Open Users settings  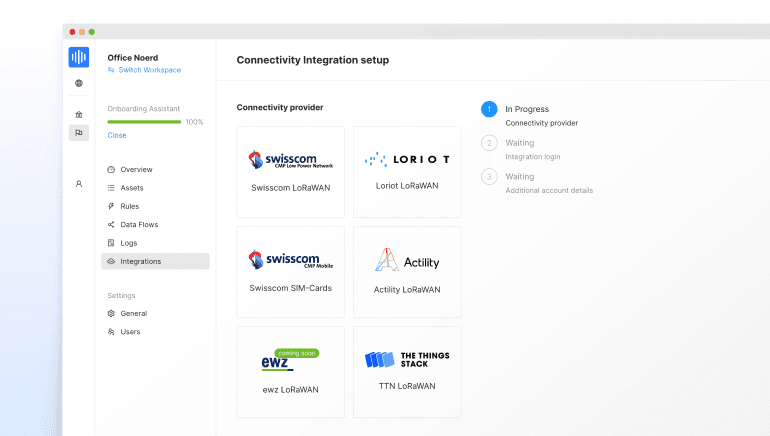pos(155,331)
